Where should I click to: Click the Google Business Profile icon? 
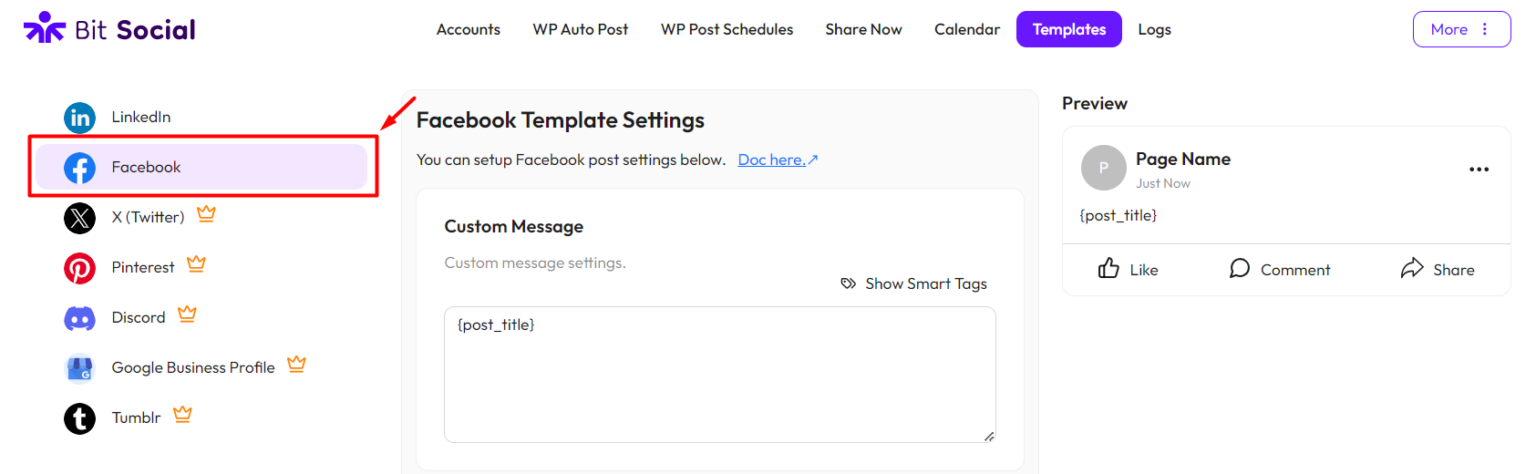pyautogui.click(x=80, y=368)
